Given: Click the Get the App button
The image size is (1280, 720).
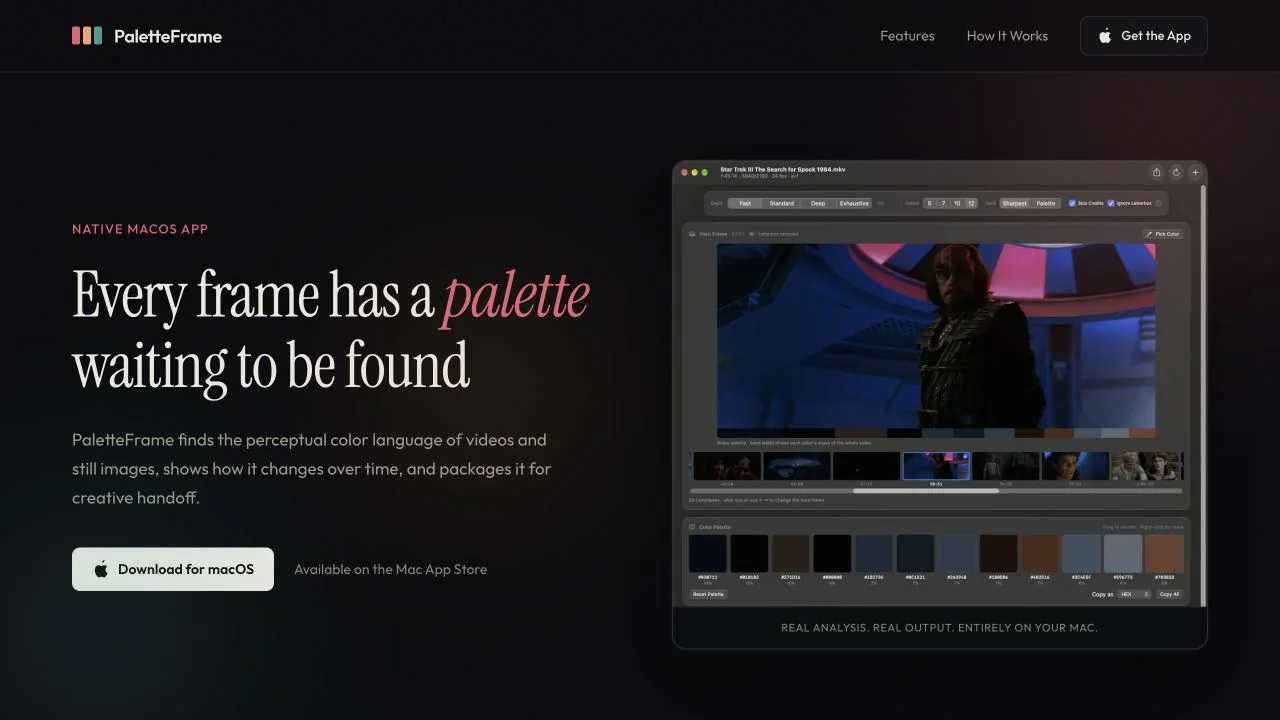Looking at the screenshot, I should (x=1144, y=36).
